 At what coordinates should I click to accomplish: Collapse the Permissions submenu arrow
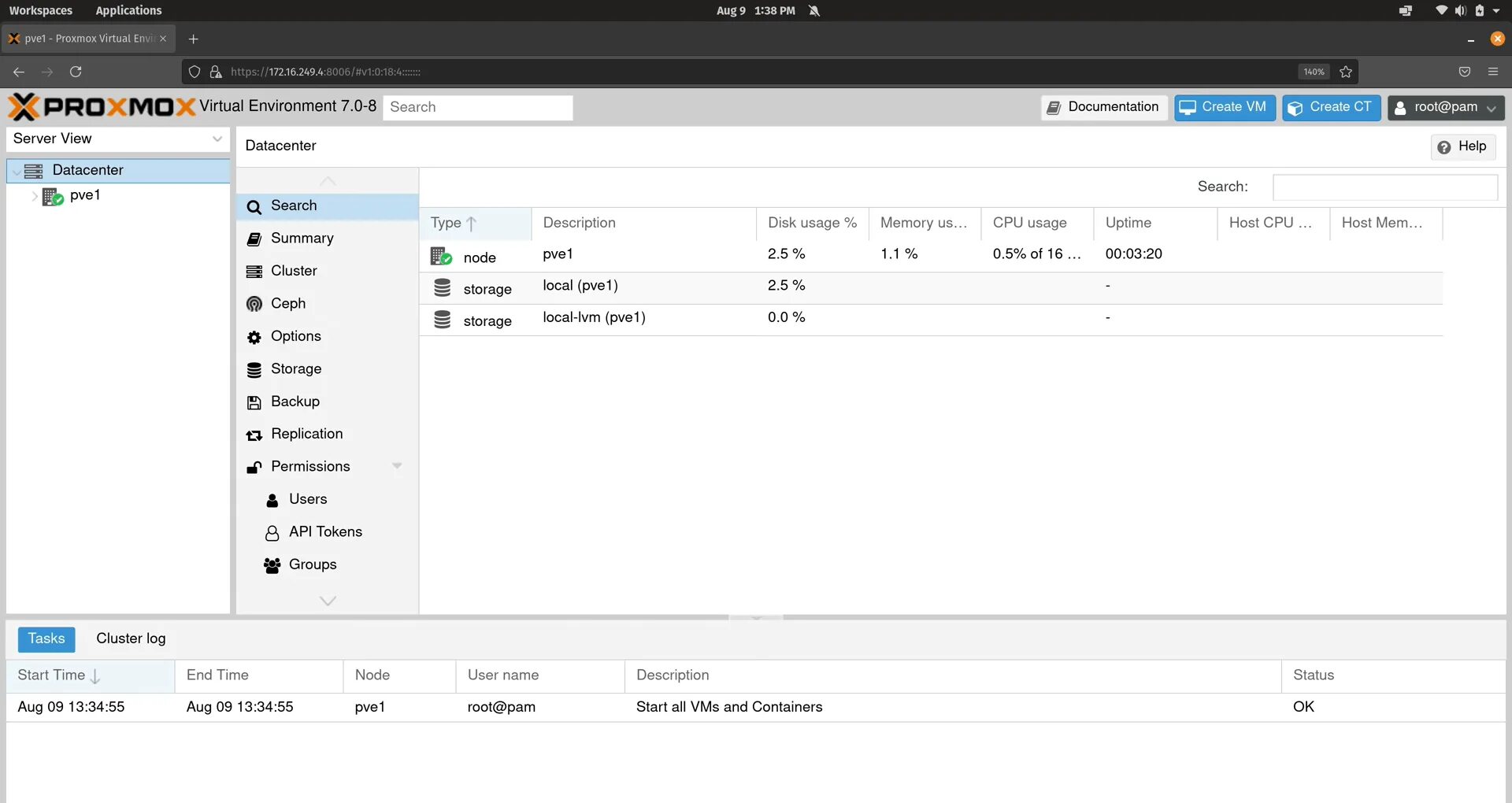click(397, 466)
